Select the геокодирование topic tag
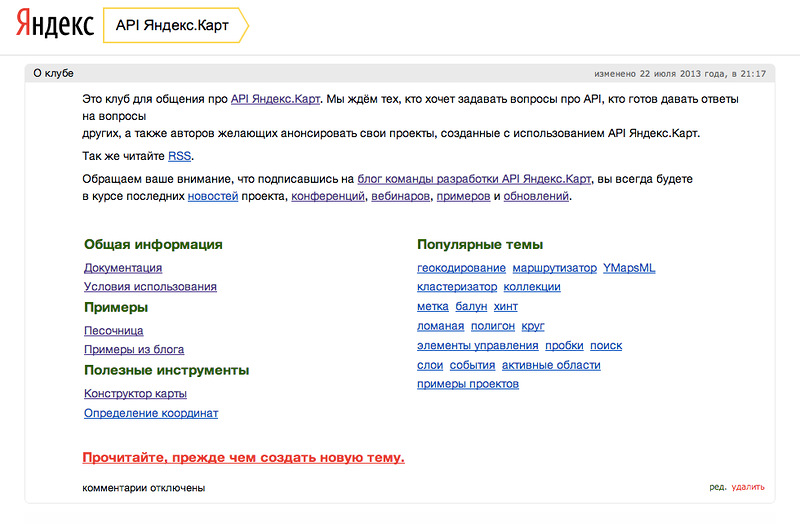The width and height of the screenshot is (800, 524). point(461,268)
